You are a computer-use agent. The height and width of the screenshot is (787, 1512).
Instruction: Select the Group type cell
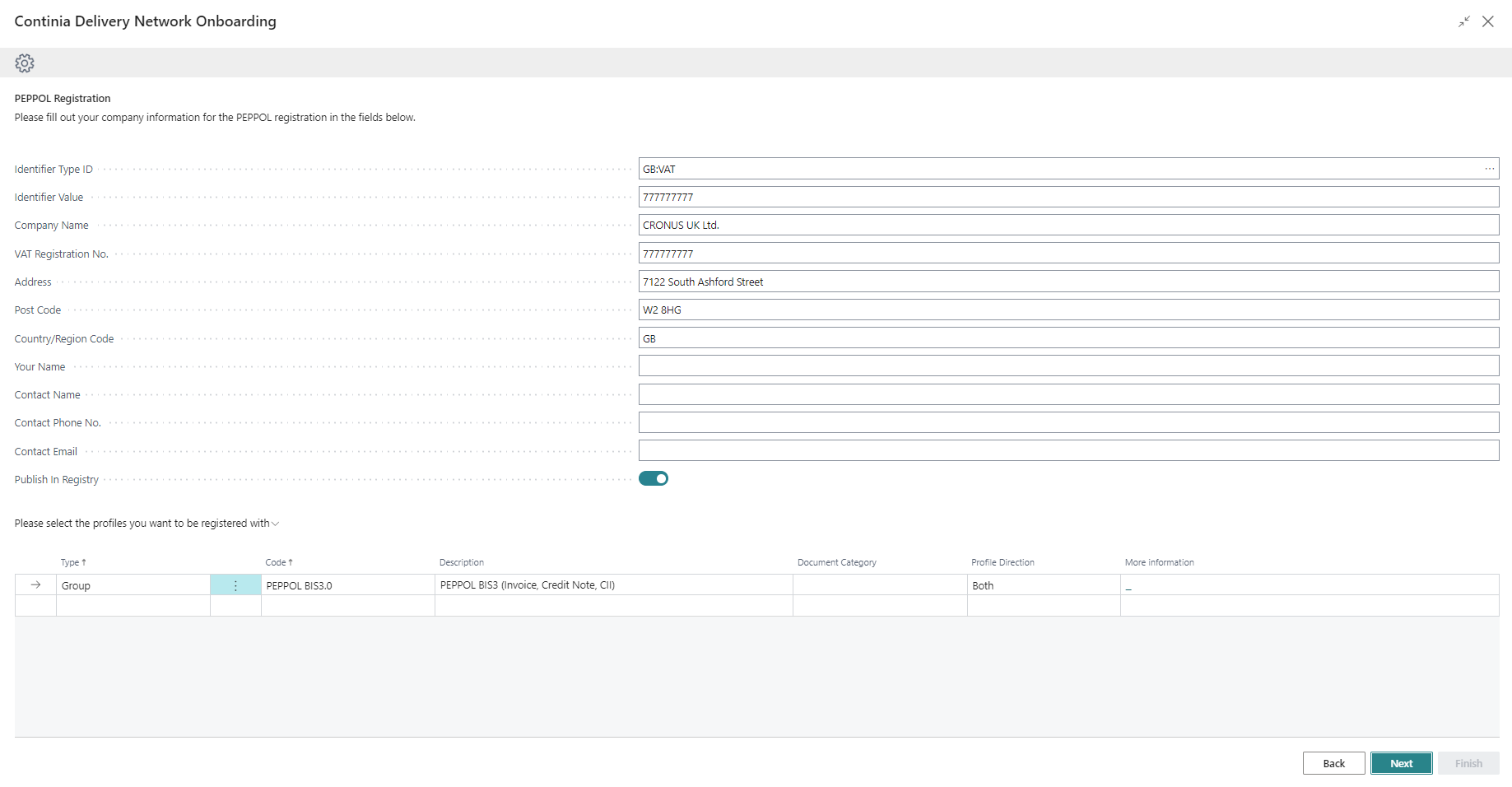pyautogui.click(x=133, y=585)
